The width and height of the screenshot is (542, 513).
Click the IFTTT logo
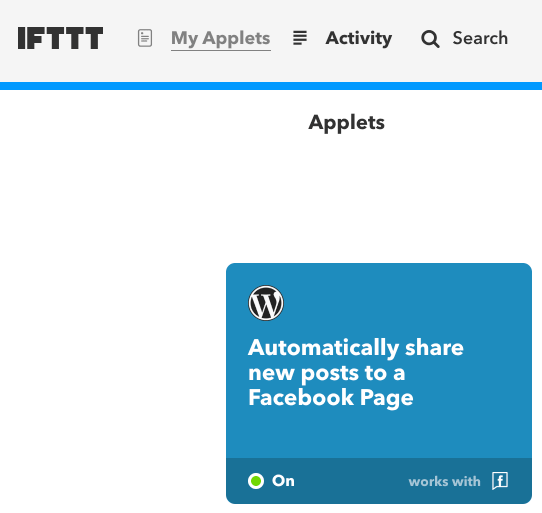60,38
